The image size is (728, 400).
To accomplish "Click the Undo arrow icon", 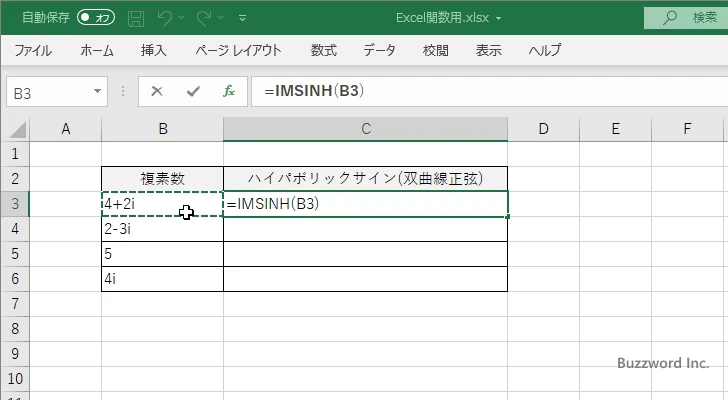I will pyautogui.click(x=164, y=18).
